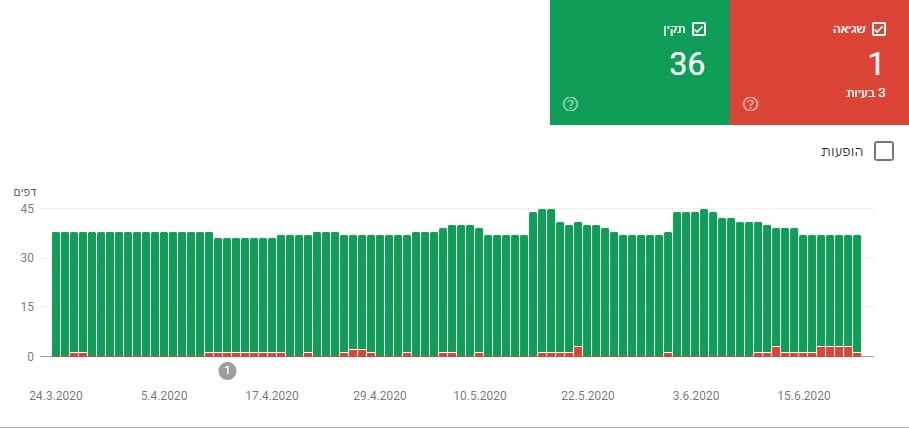The width and height of the screenshot is (909, 428).
Task: Click the 29.4.2020 date axis label
Action: pyautogui.click(x=380, y=396)
